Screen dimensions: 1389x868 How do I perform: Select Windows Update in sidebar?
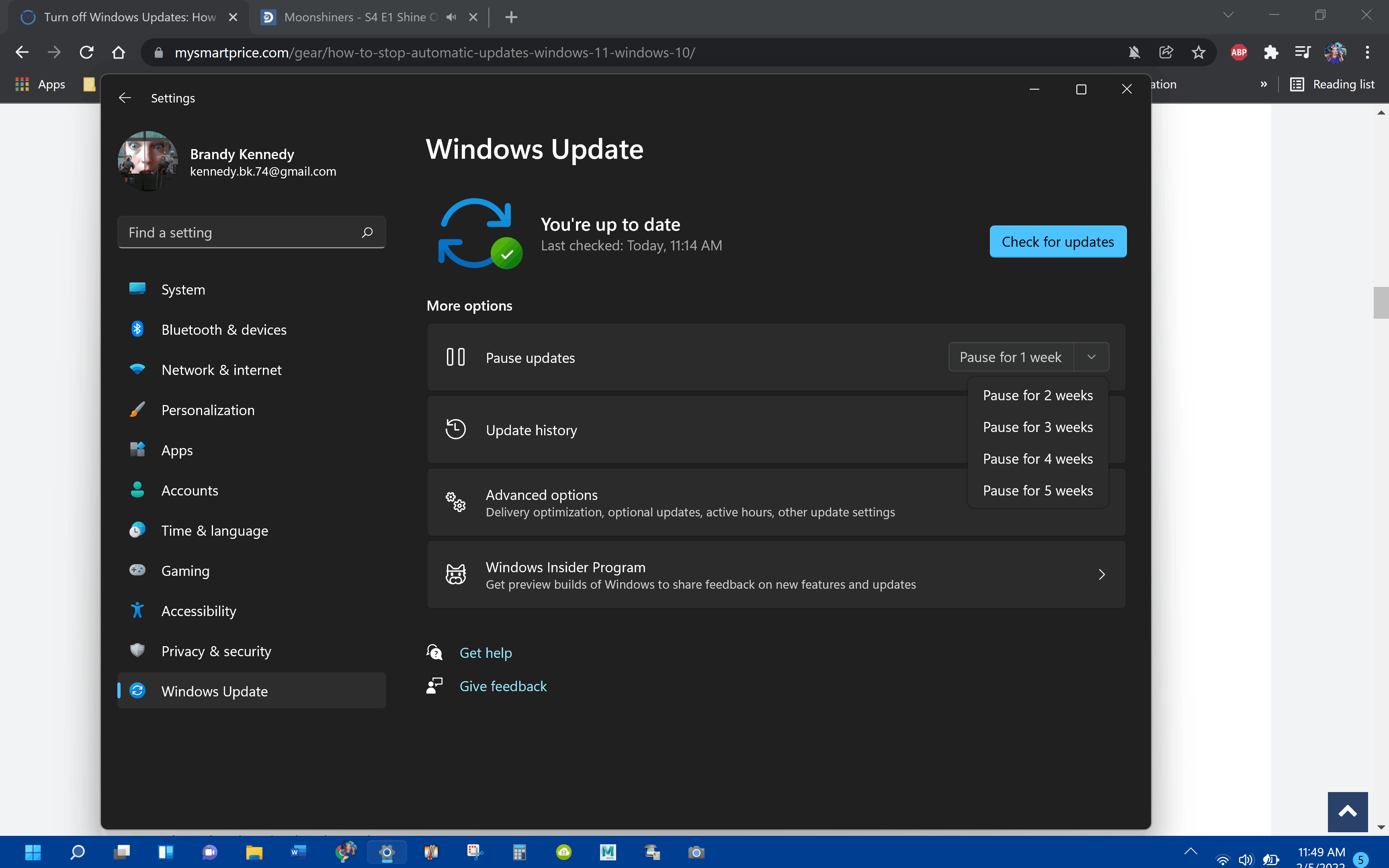[x=252, y=691]
